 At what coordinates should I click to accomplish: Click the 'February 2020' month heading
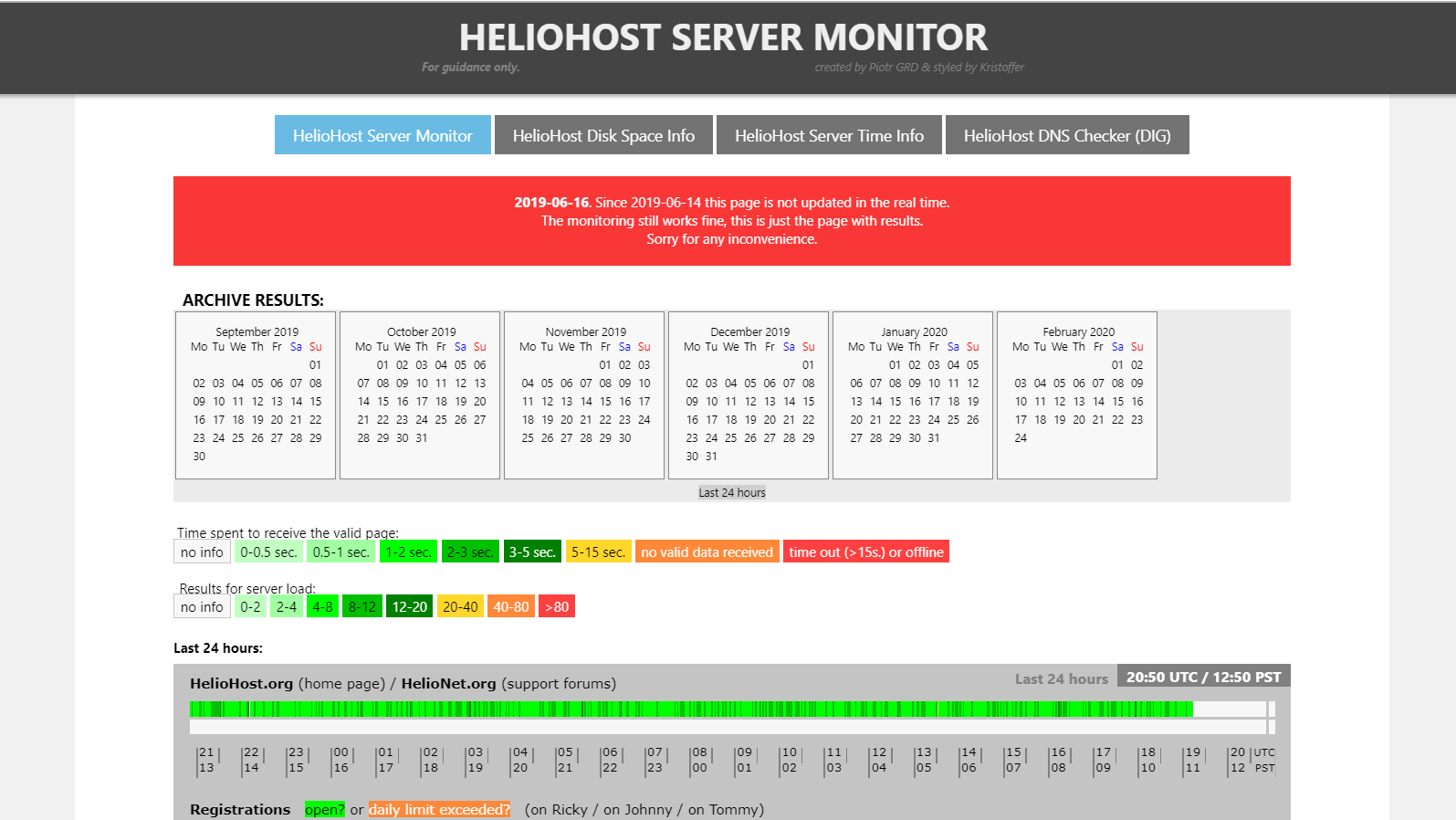coord(1079,331)
